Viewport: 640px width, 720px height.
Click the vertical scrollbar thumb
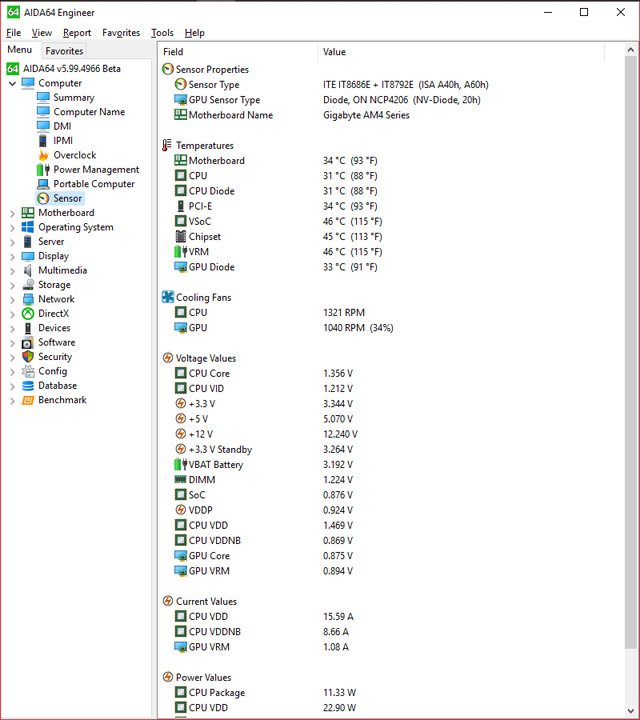click(630, 353)
